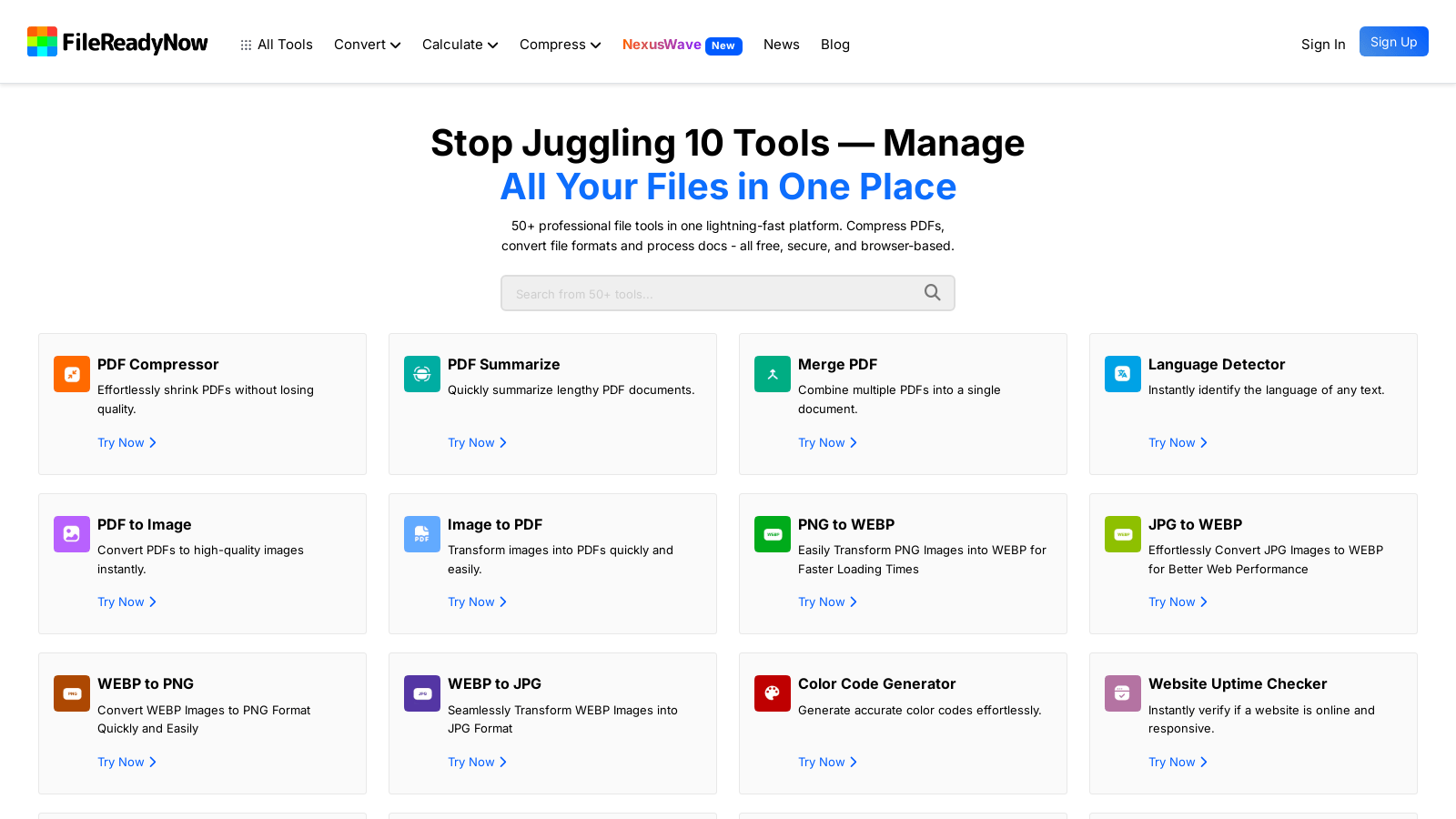Click the Image to PDF icon
Viewport: 1456px width, 819px height.
tap(422, 534)
